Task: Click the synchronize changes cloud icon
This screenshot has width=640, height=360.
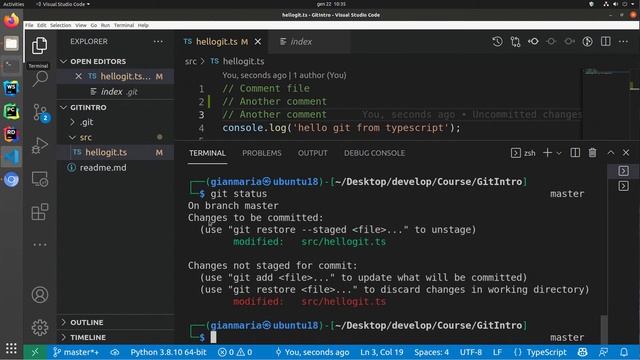Action: click(115, 352)
